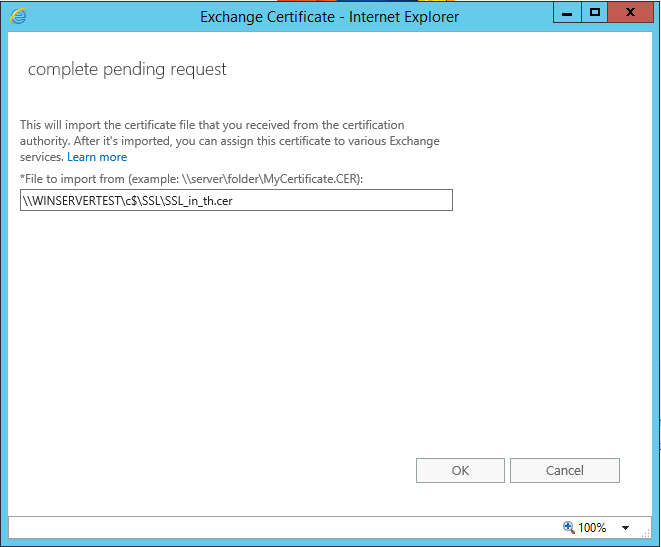The image size is (661, 547).
Task: Click the 100% zoom level text
Action: pyautogui.click(x=593, y=527)
